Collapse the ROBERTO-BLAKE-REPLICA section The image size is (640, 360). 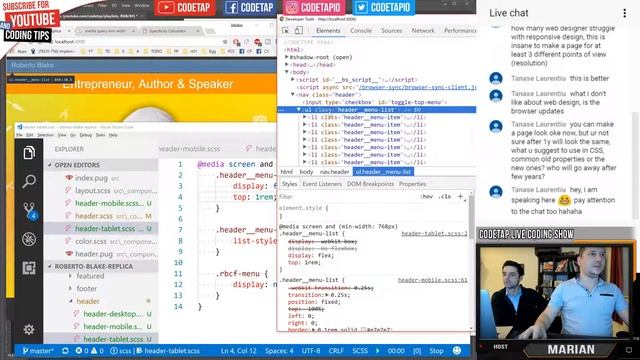(x=50, y=266)
